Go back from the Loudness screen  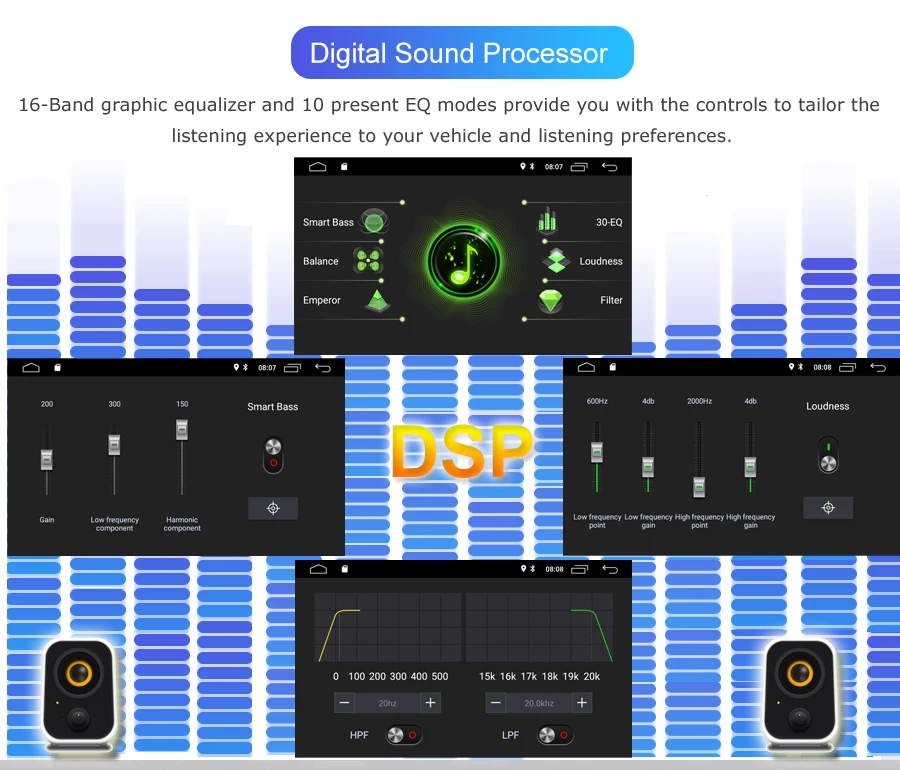(x=878, y=367)
